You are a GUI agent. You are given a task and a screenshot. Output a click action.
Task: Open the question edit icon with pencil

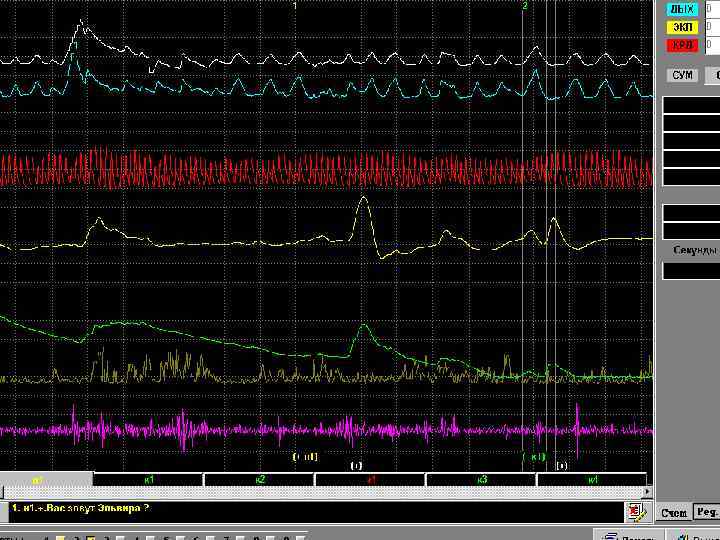[x=637, y=512]
